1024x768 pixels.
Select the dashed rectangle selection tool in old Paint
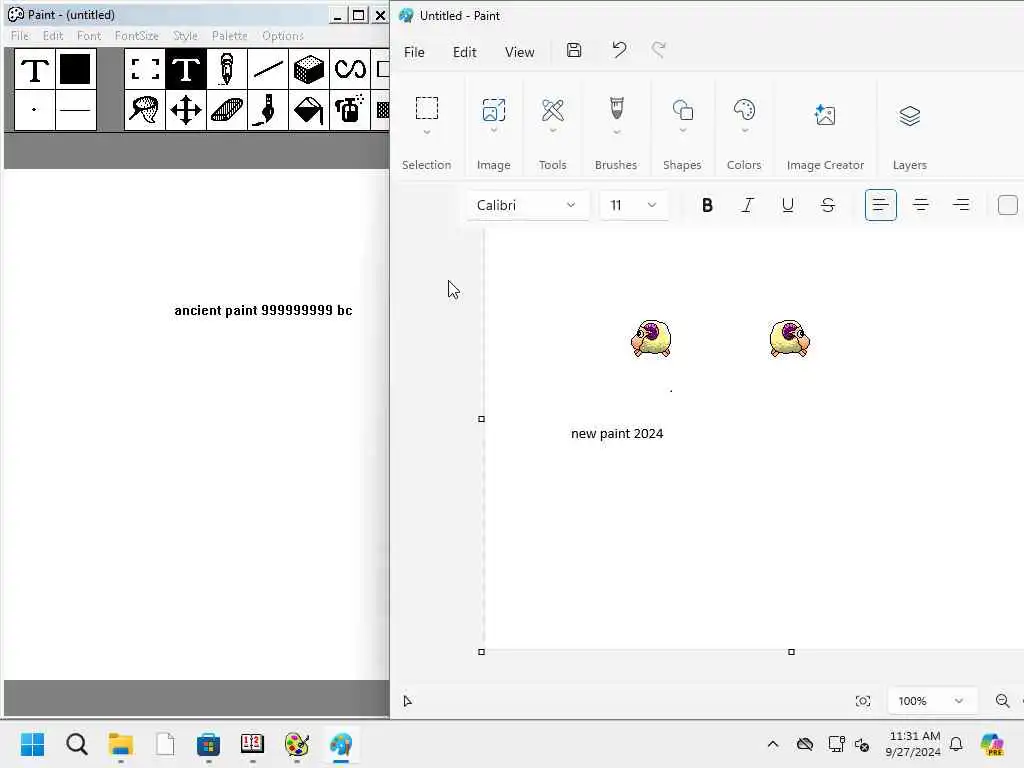point(145,69)
